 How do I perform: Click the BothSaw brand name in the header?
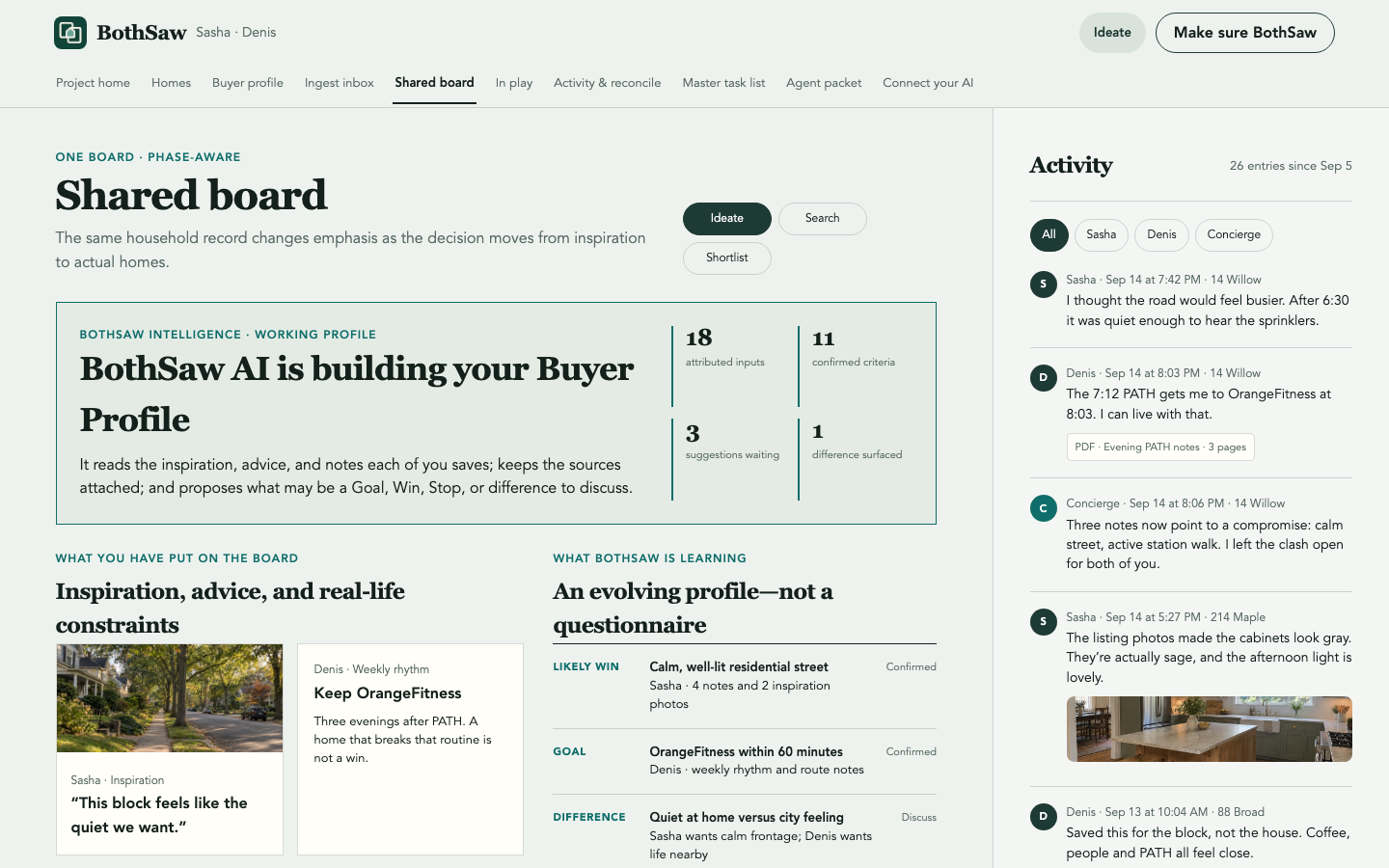coord(142,33)
